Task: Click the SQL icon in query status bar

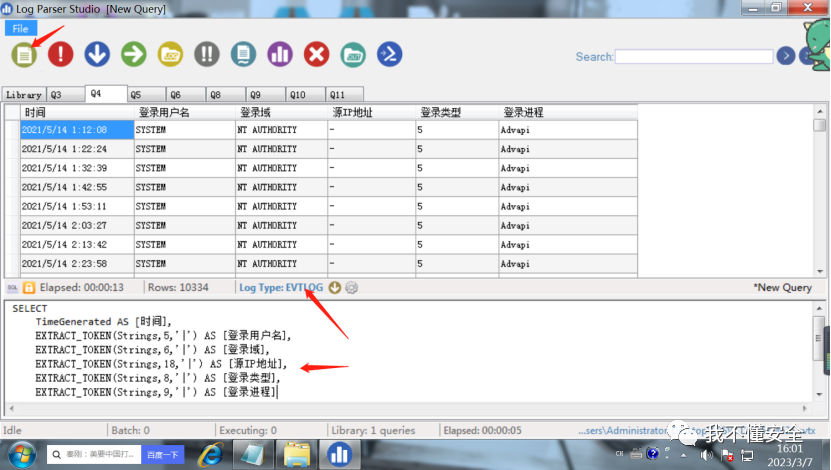Action: (12, 287)
